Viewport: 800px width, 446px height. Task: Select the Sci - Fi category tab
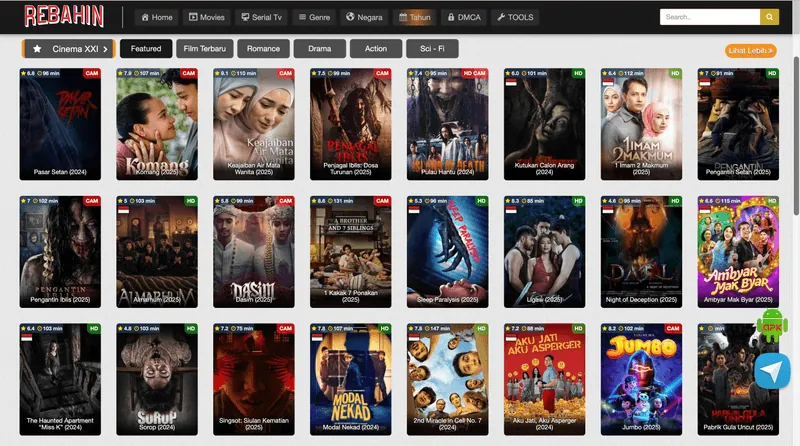(433, 49)
